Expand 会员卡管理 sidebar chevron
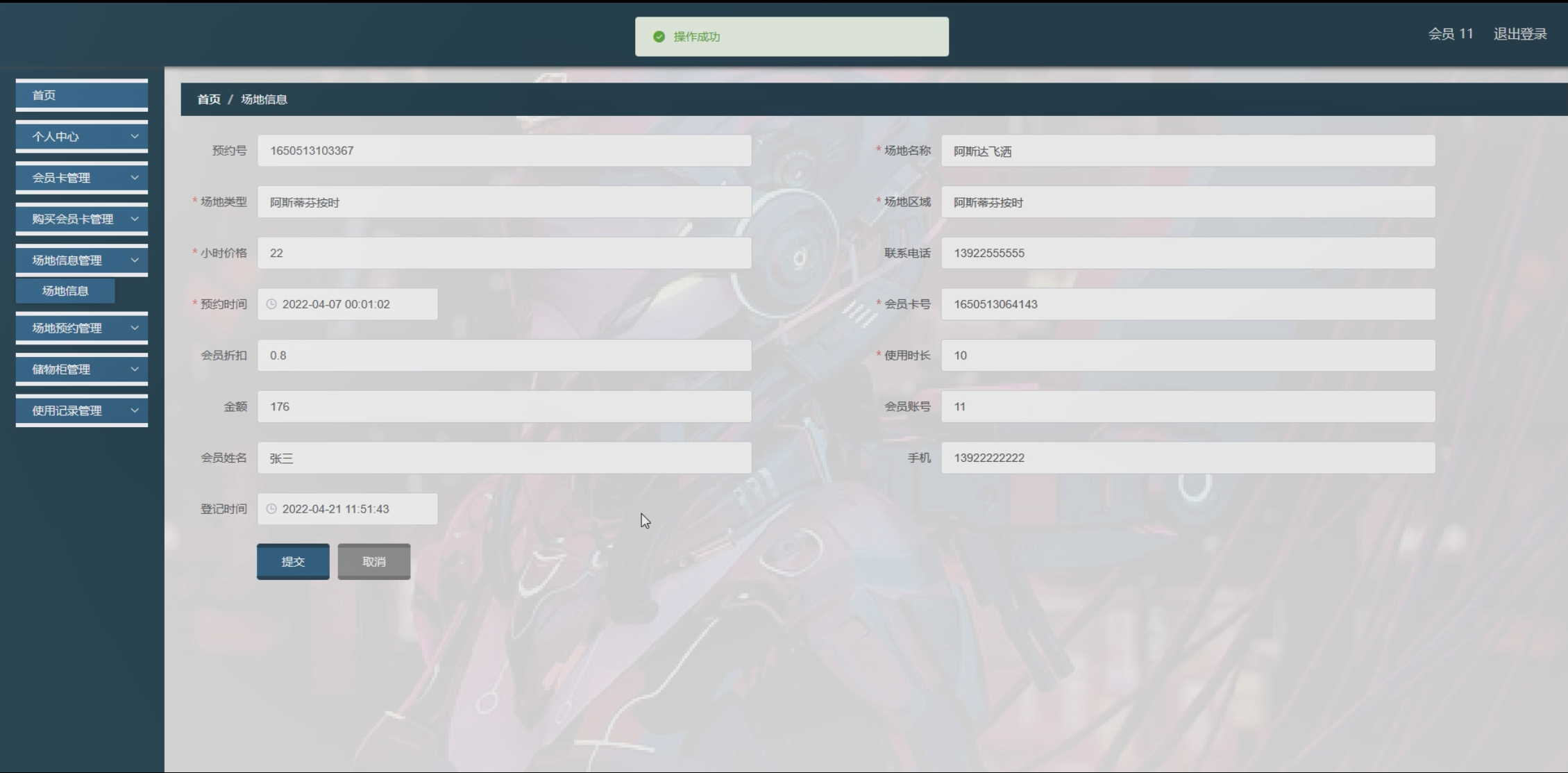The height and width of the screenshot is (773, 1568). (x=135, y=178)
